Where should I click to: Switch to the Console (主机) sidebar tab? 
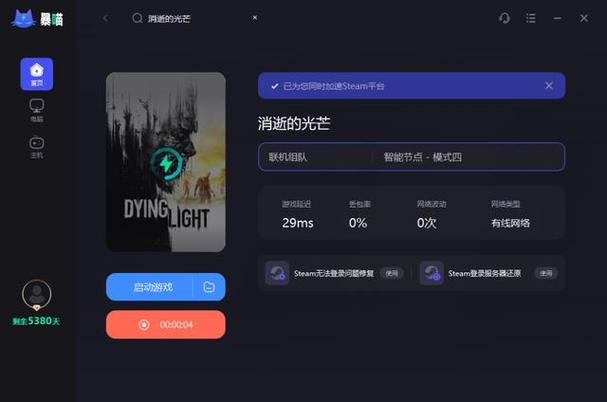click(x=37, y=147)
